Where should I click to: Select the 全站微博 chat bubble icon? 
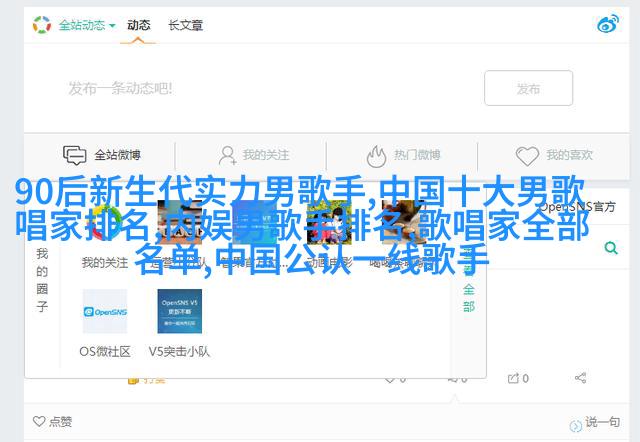tap(74, 155)
